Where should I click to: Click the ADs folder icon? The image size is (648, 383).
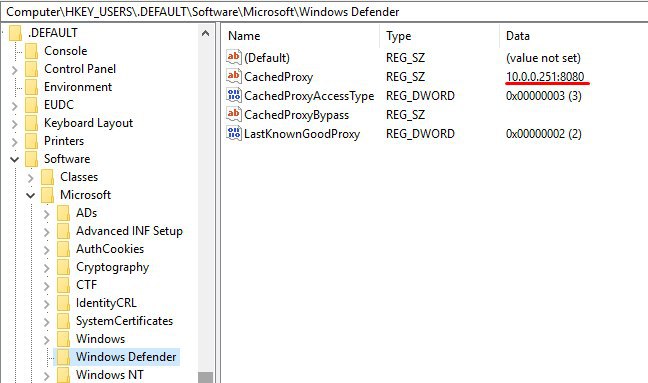63,213
